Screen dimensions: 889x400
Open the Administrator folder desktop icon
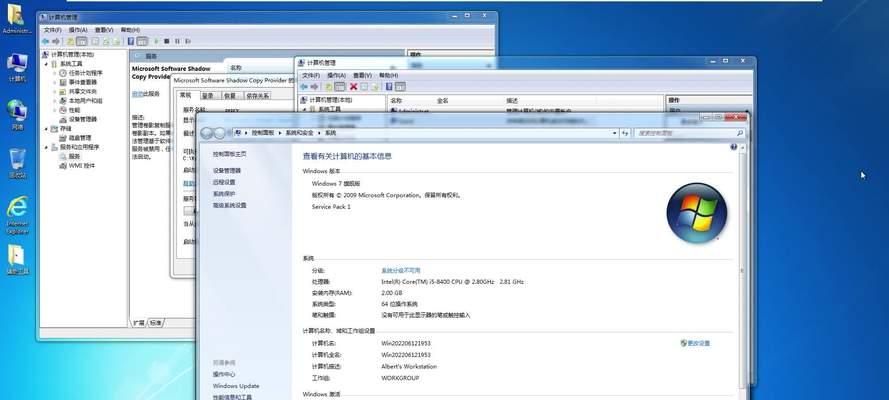[x=16, y=18]
